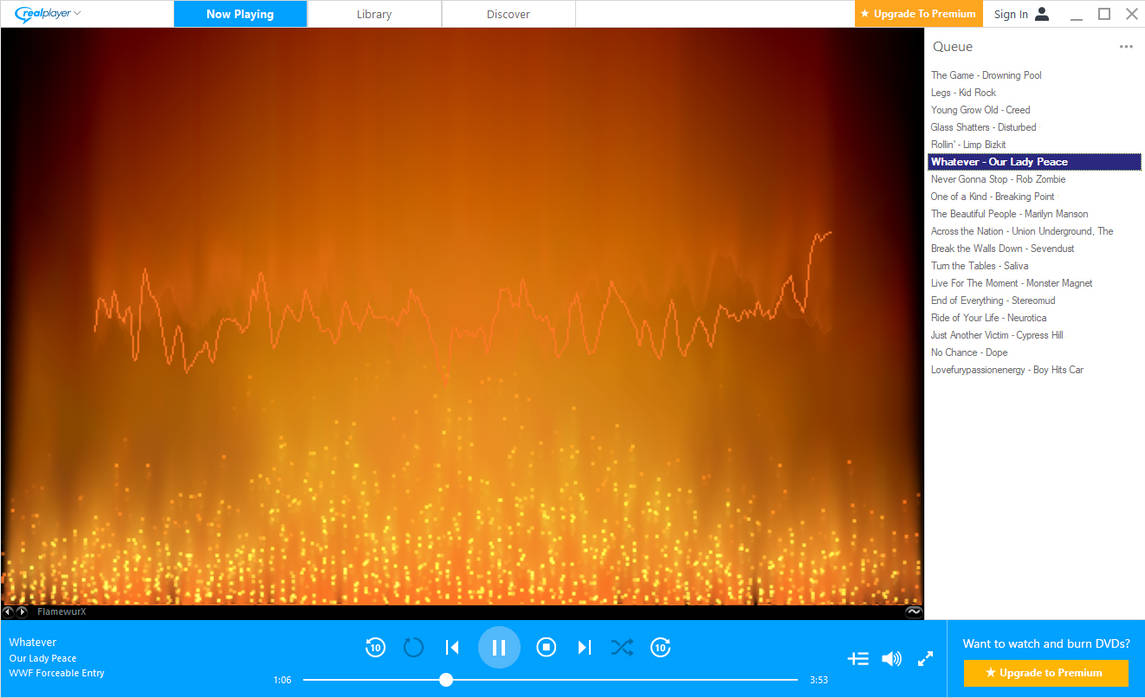1145x698 pixels.
Task: Open the queue options menu (three dots)
Action: (1124, 47)
